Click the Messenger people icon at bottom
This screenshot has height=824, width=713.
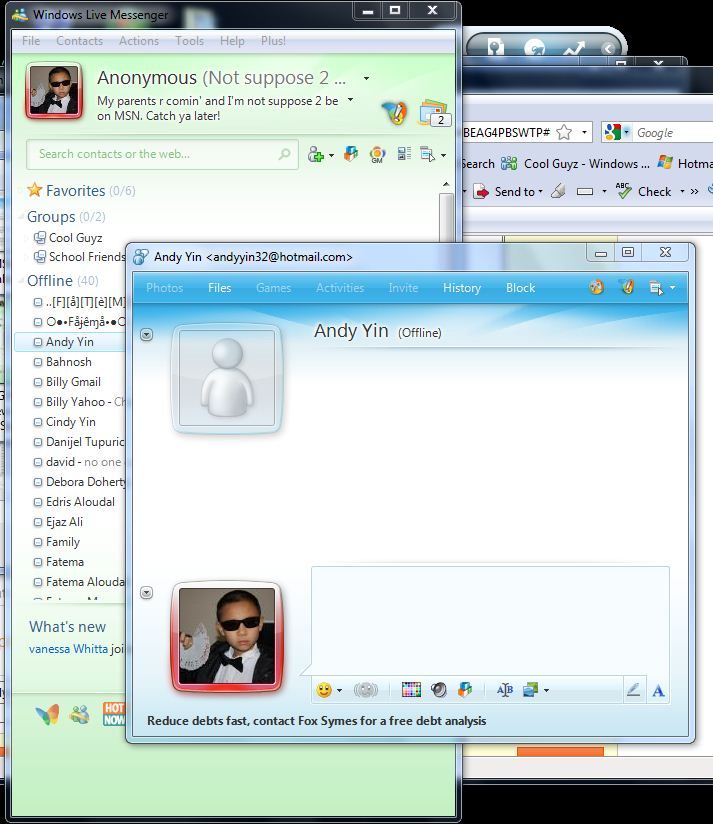tap(80, 715)
